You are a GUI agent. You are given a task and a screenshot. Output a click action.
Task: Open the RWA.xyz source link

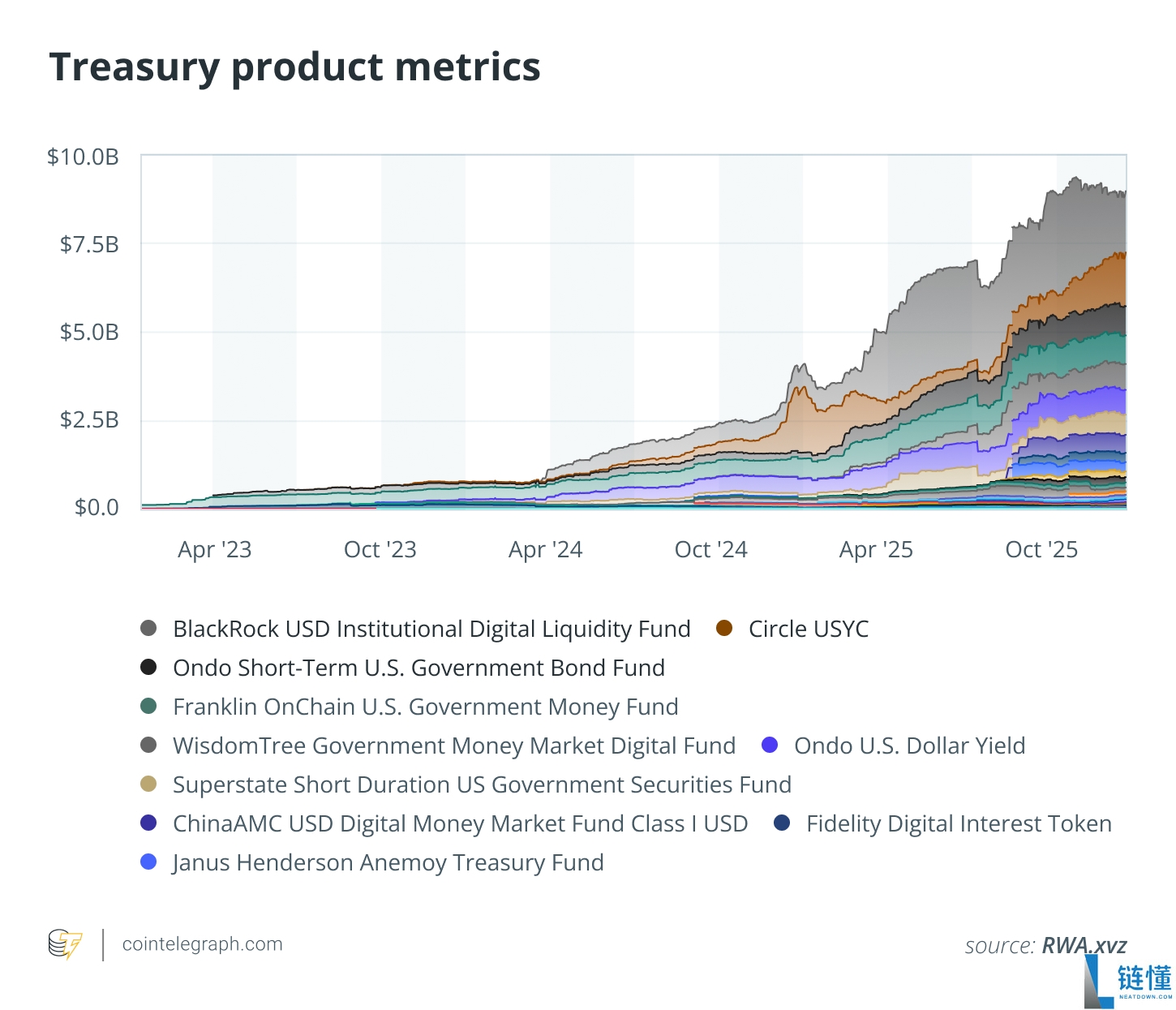(1084, 946)
